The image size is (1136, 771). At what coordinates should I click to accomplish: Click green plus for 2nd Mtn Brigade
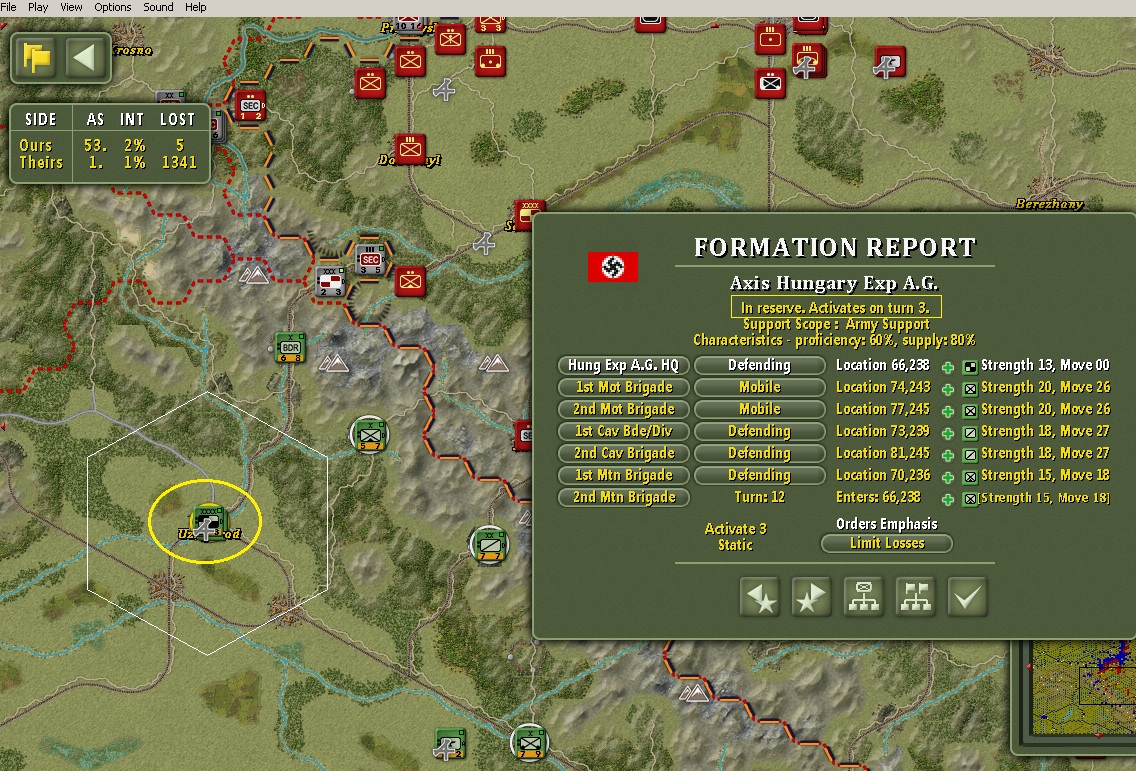point(948,500)
